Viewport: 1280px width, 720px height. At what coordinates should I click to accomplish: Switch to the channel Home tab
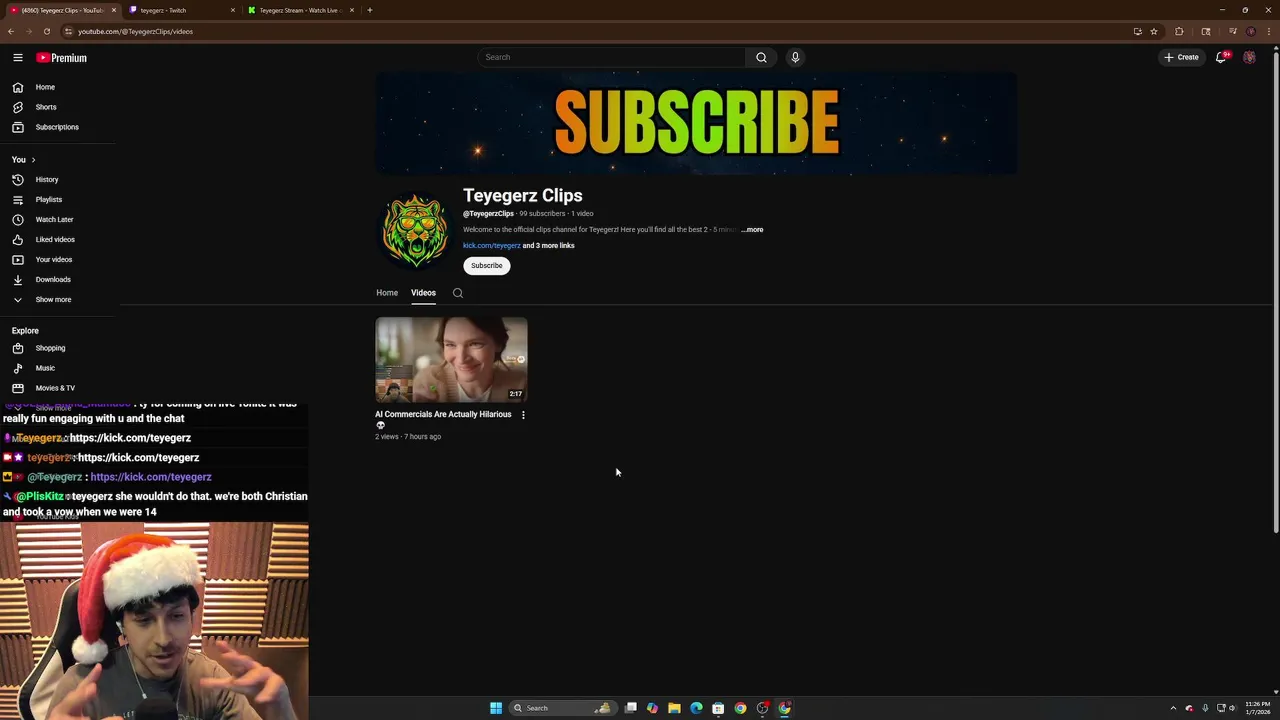click(x=387, y=293)
